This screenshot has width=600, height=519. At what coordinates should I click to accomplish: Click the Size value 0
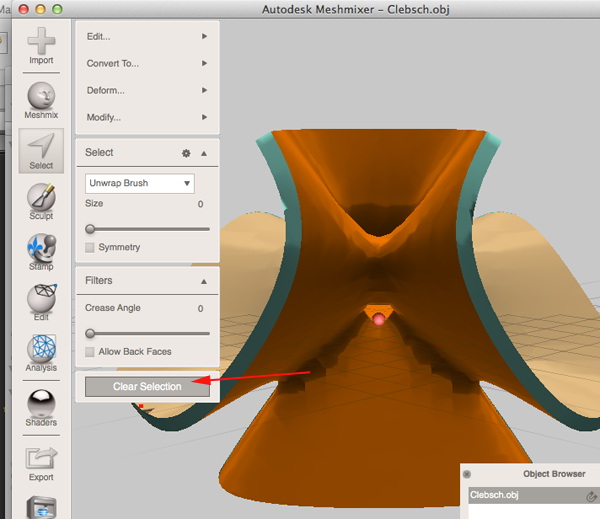200,204
